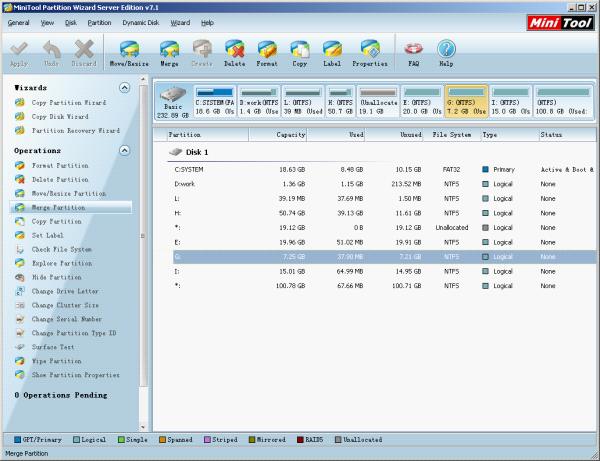The height and width of the screenshot is (461, 600).
Task: Select E: (NTFS) block in disk map
Action: click(x=422, y=101)
